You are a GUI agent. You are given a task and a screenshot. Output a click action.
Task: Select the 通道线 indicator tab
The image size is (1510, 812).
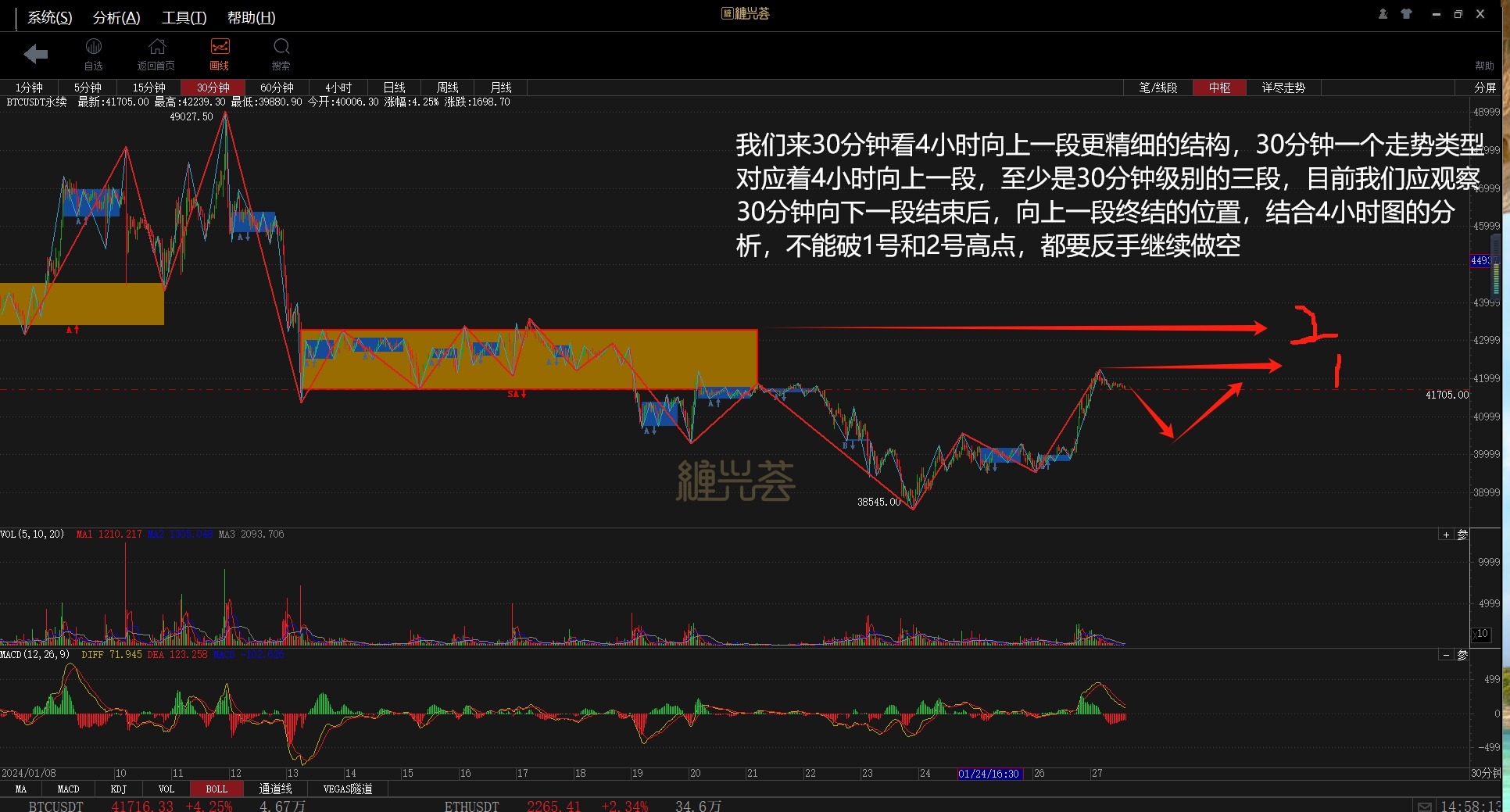click(x=276, y=789)
